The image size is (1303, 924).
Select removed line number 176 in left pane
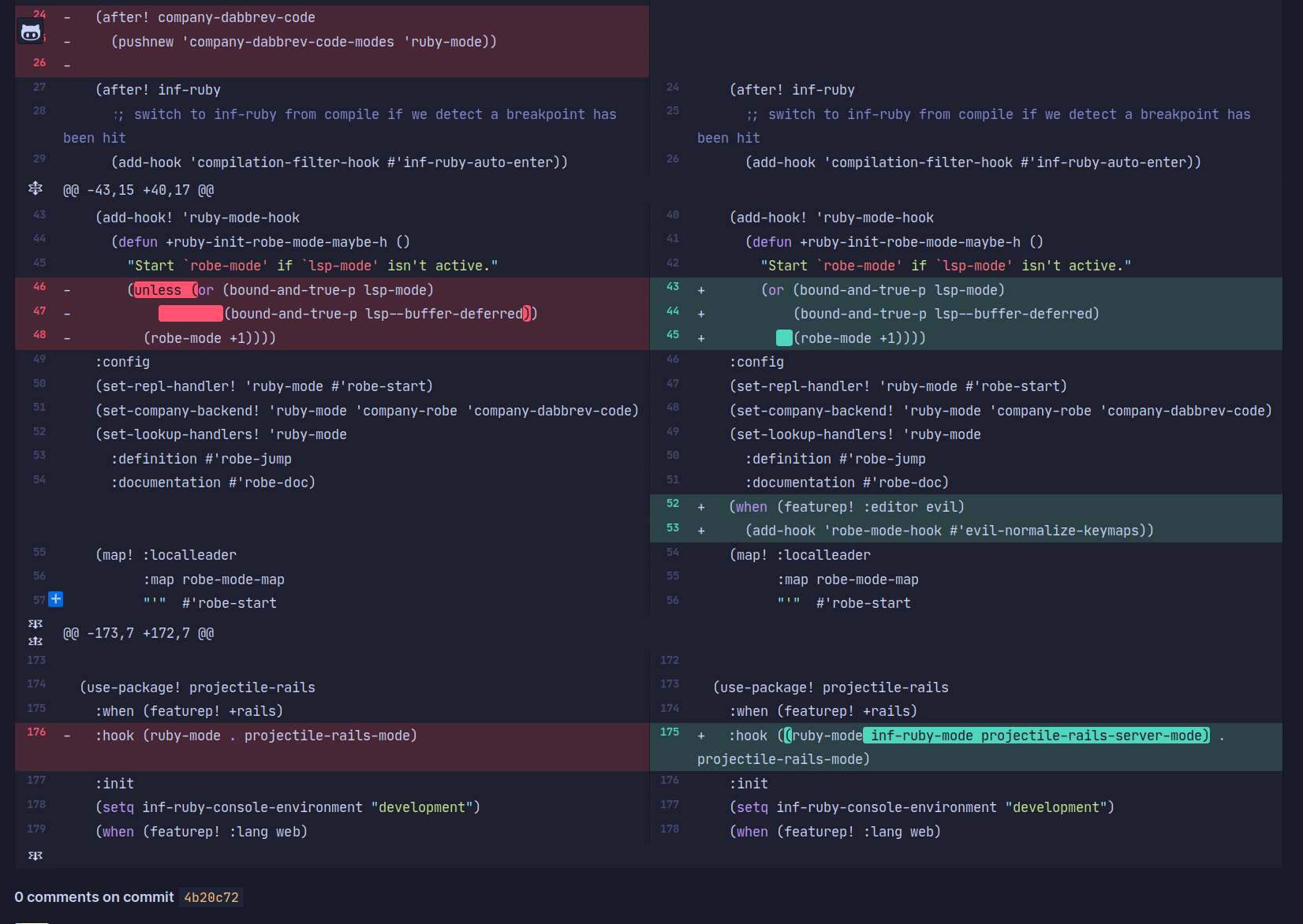tap(36, 732)
